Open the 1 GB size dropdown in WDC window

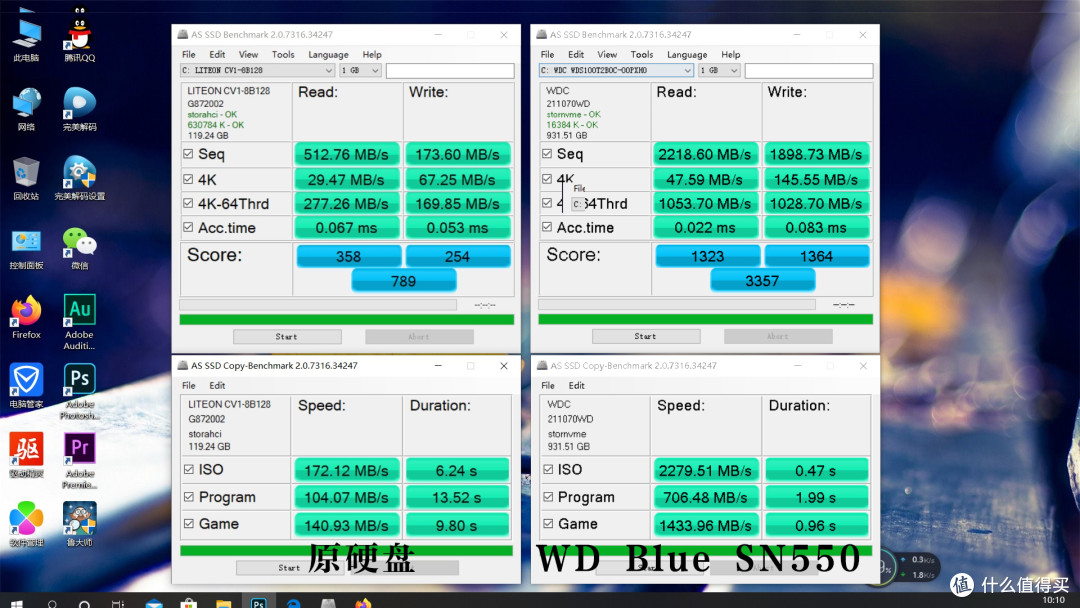[x=719, y=70]
